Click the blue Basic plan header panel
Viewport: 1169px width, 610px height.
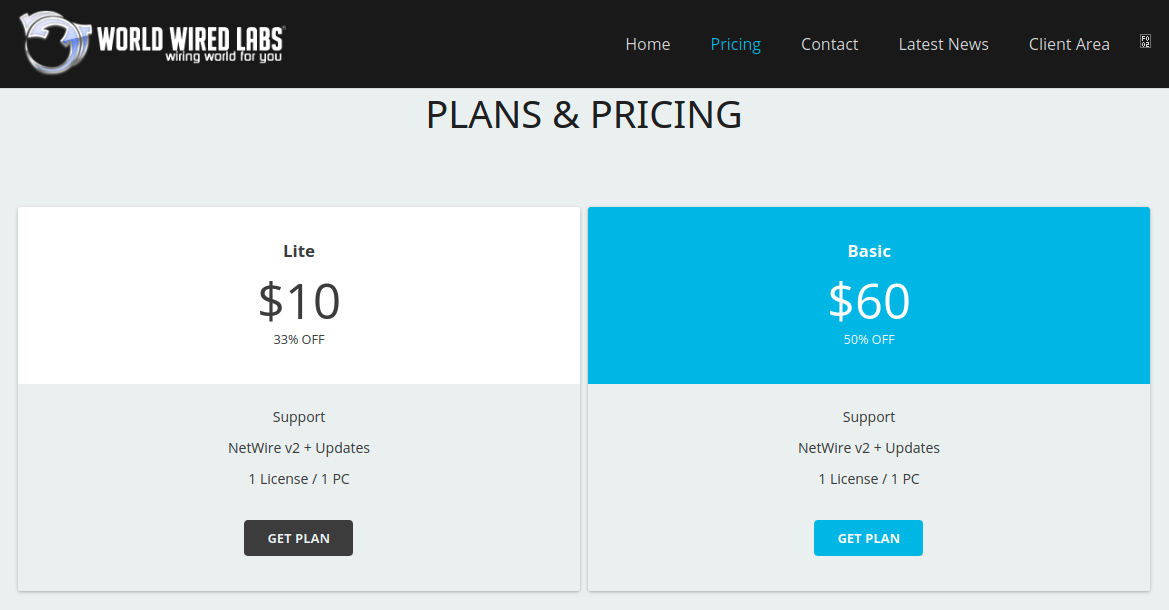[x=869, y=295]
